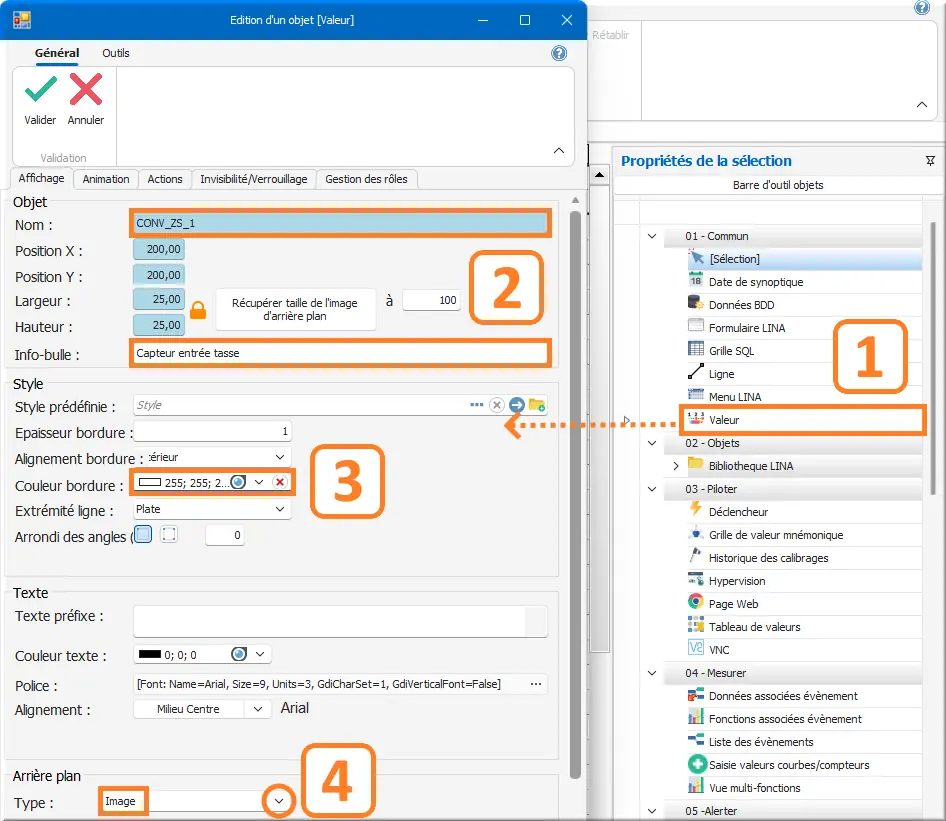Click the Historique des calibrages item

[x=805, y=558]
